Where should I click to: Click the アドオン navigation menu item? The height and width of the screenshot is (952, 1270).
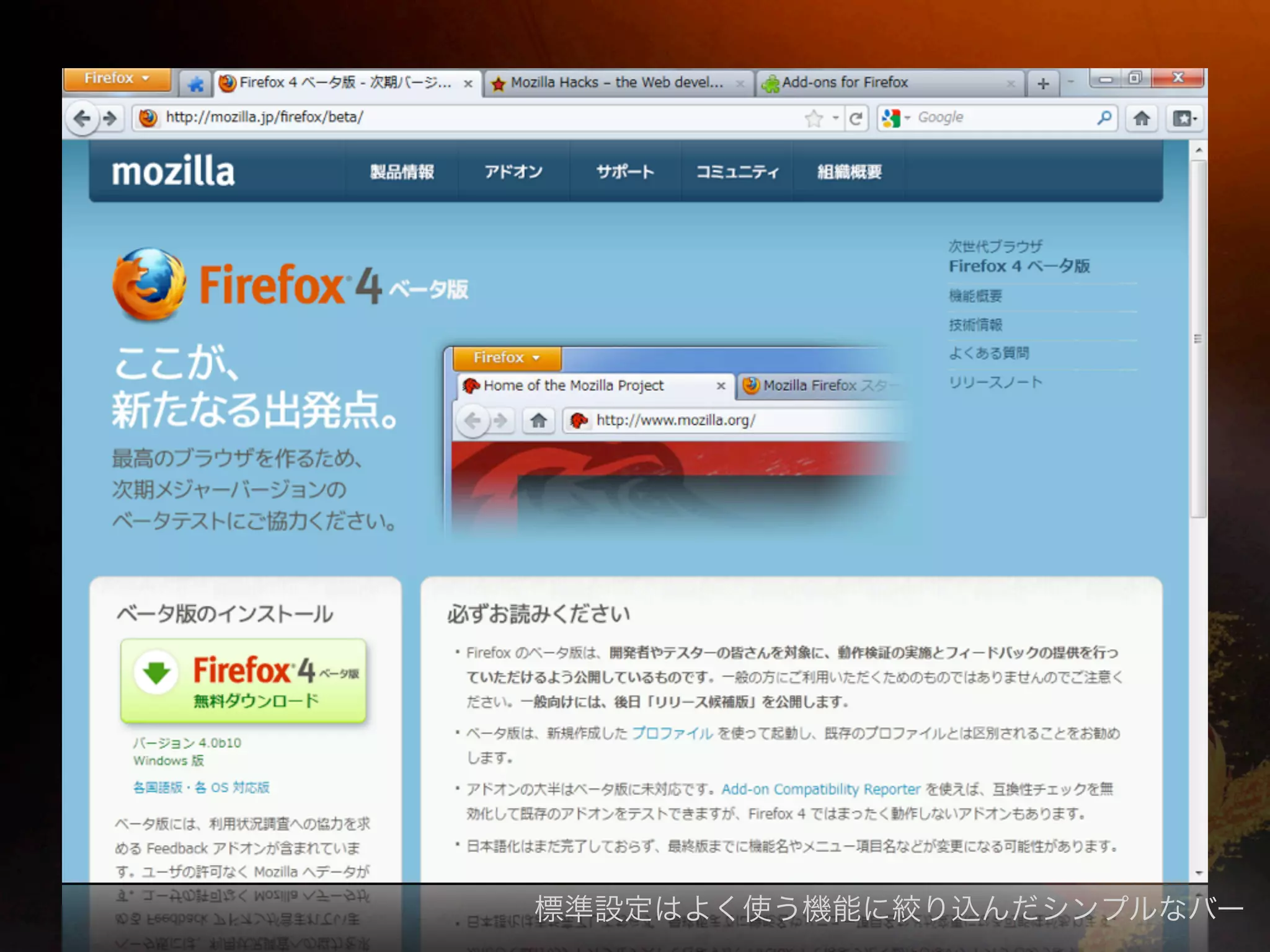[513, 172]
